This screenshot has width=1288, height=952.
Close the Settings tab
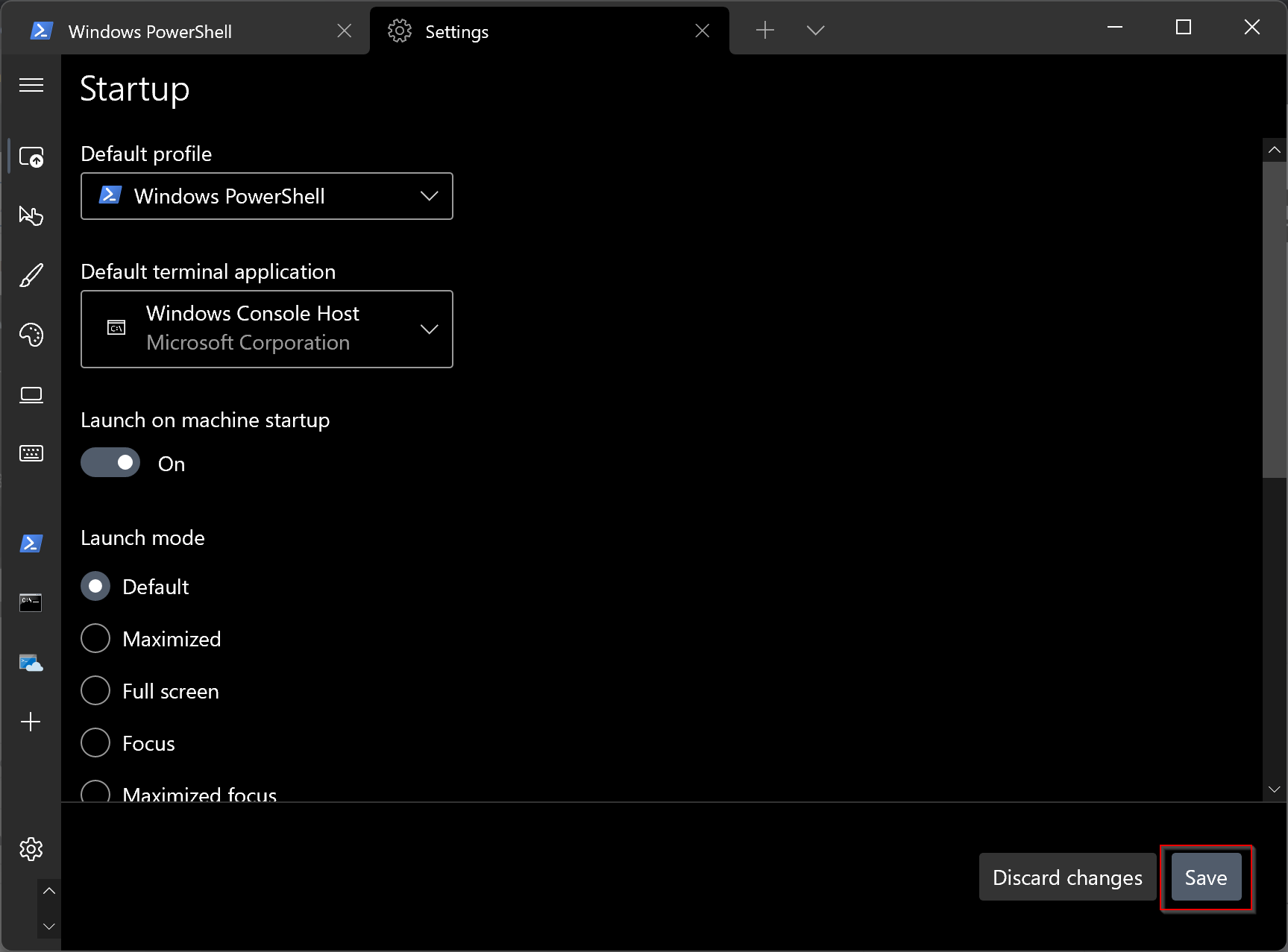coord(703,31)
